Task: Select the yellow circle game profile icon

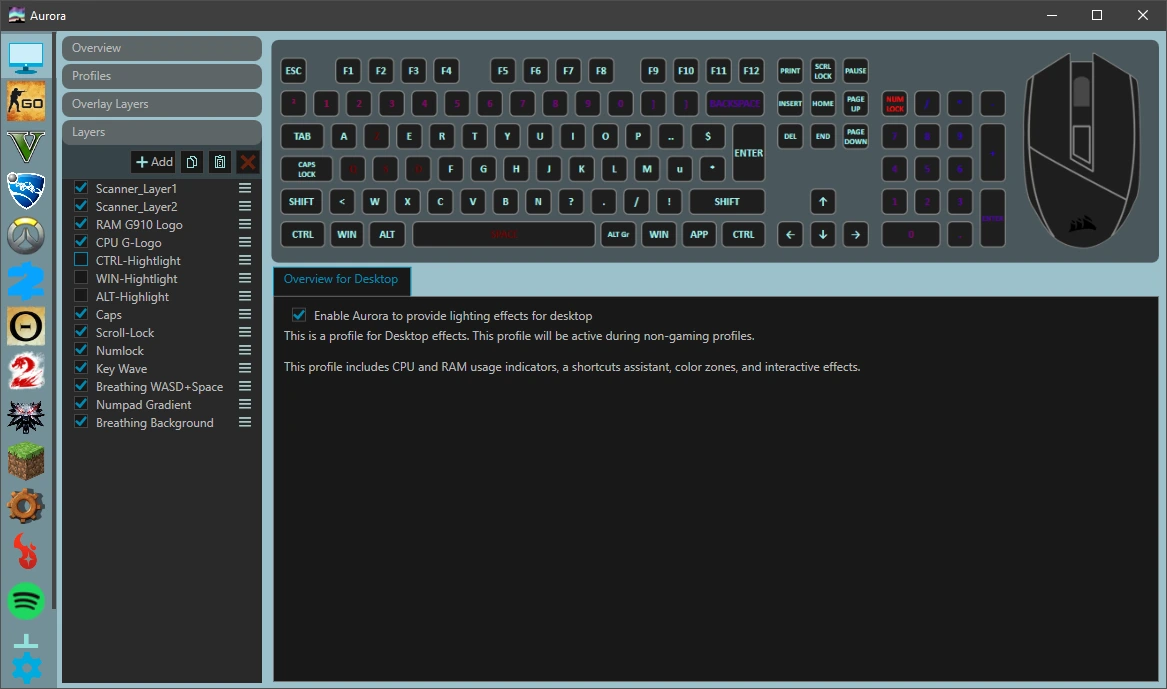Action: (x=26, y=326)
